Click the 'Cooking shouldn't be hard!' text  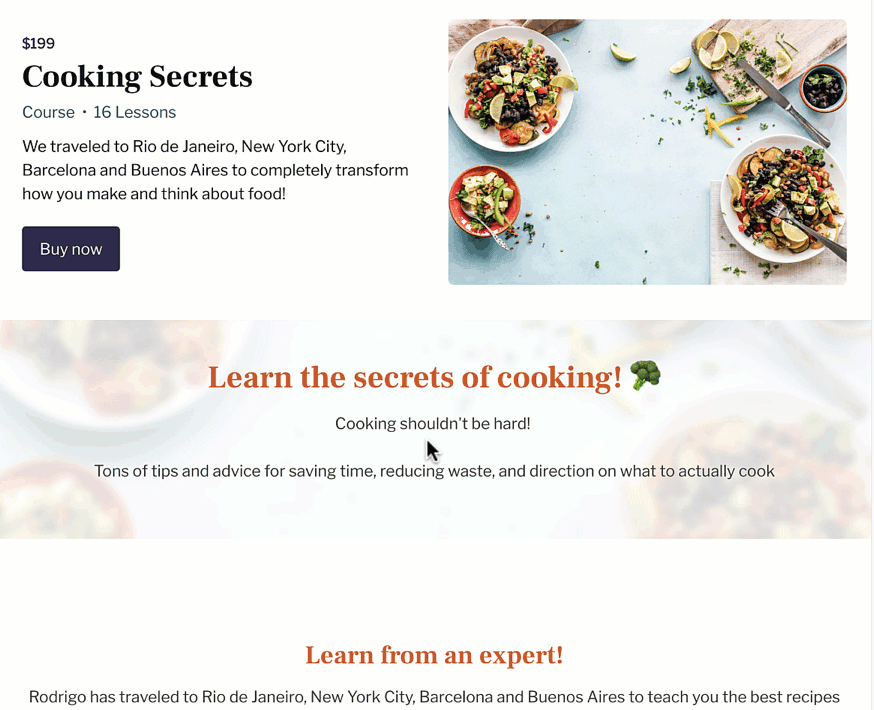[x=433, y=424]
